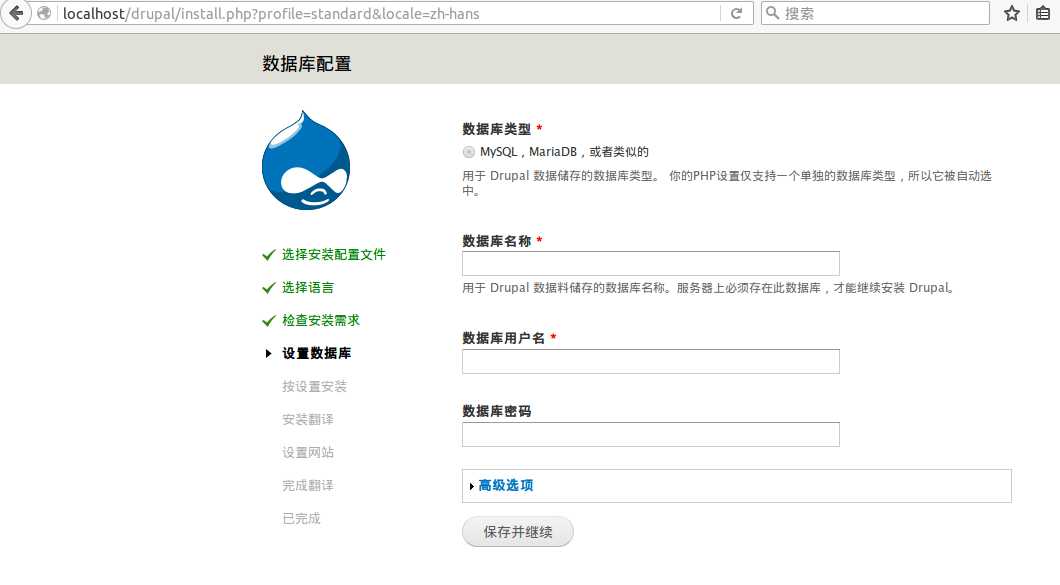
Task: Click the 已完成 step
Action: (302, 519)
